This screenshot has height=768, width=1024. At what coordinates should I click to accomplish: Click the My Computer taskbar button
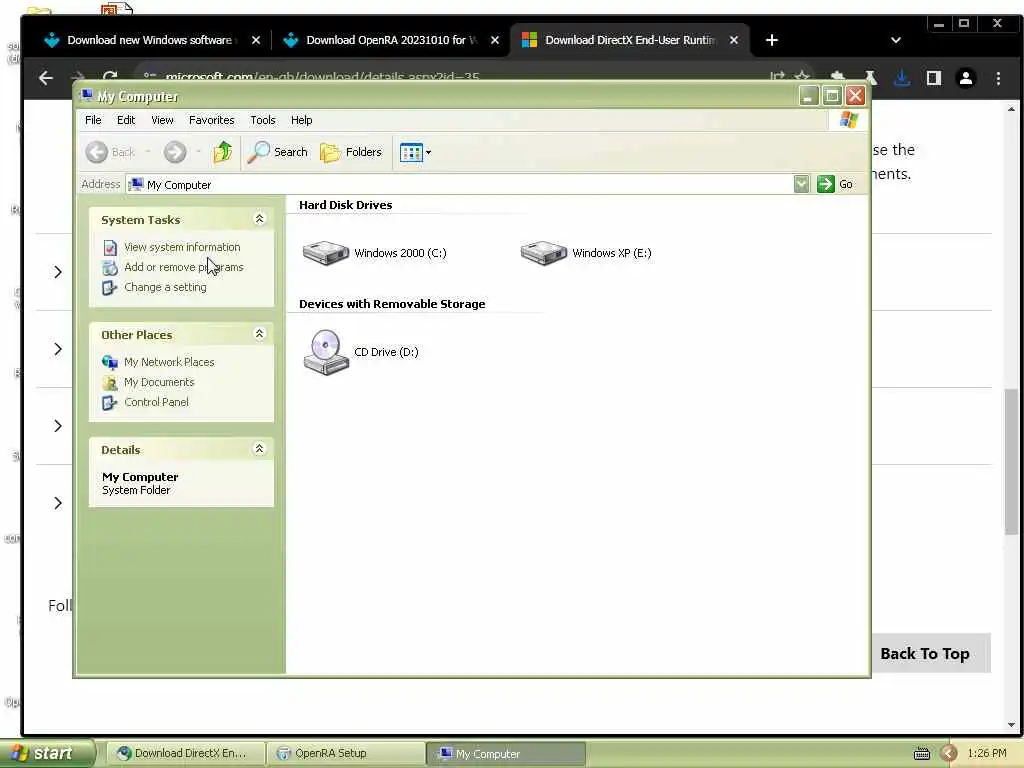click(x=506, y=754)
